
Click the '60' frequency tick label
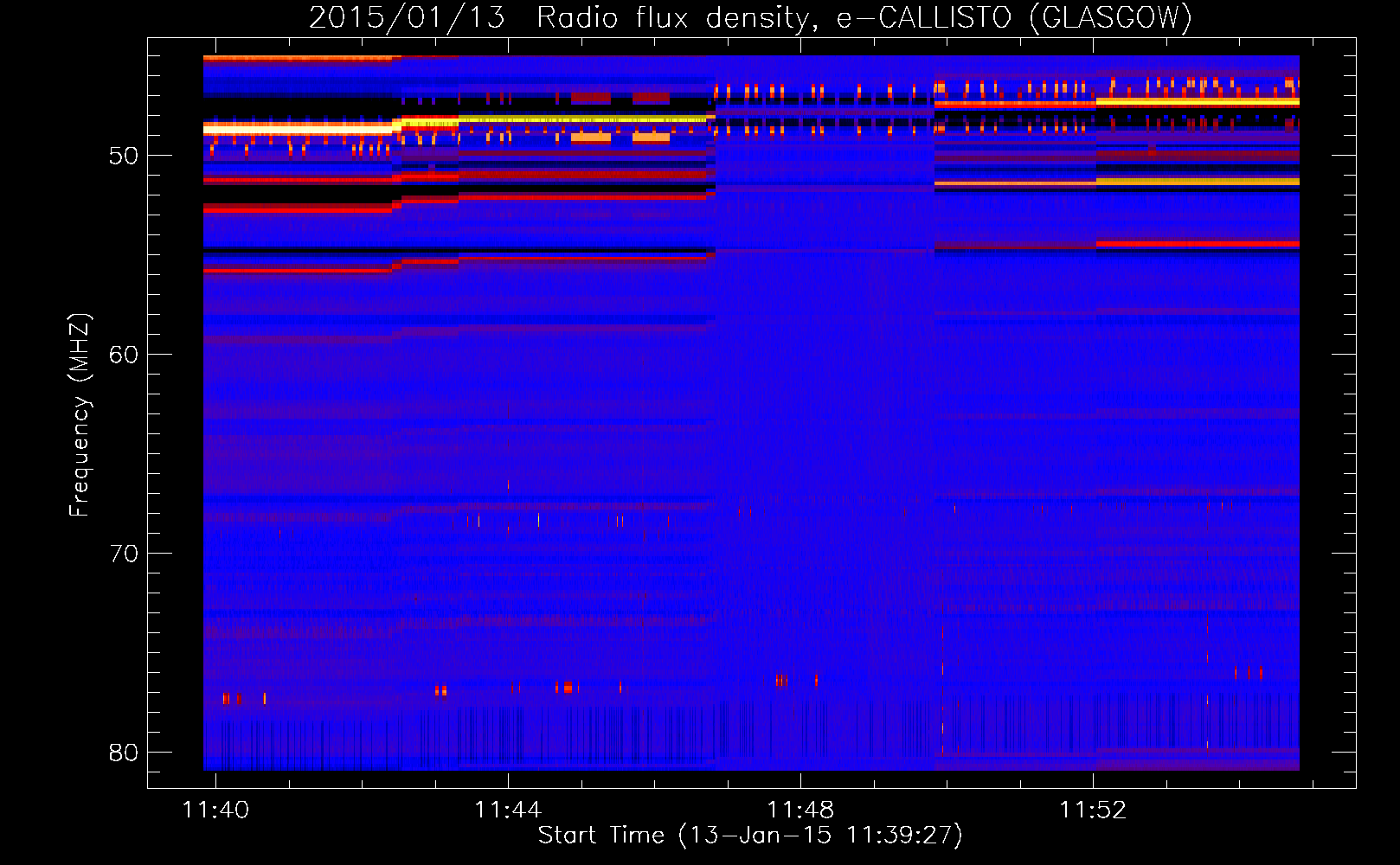click(x=124, y=355)
